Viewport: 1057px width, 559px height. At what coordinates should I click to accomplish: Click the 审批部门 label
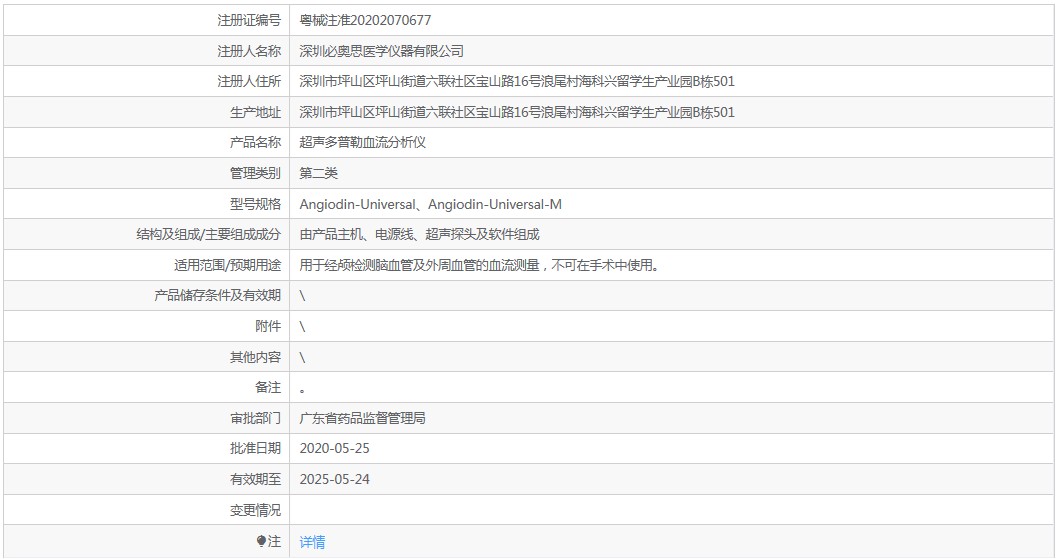point(255,418)
